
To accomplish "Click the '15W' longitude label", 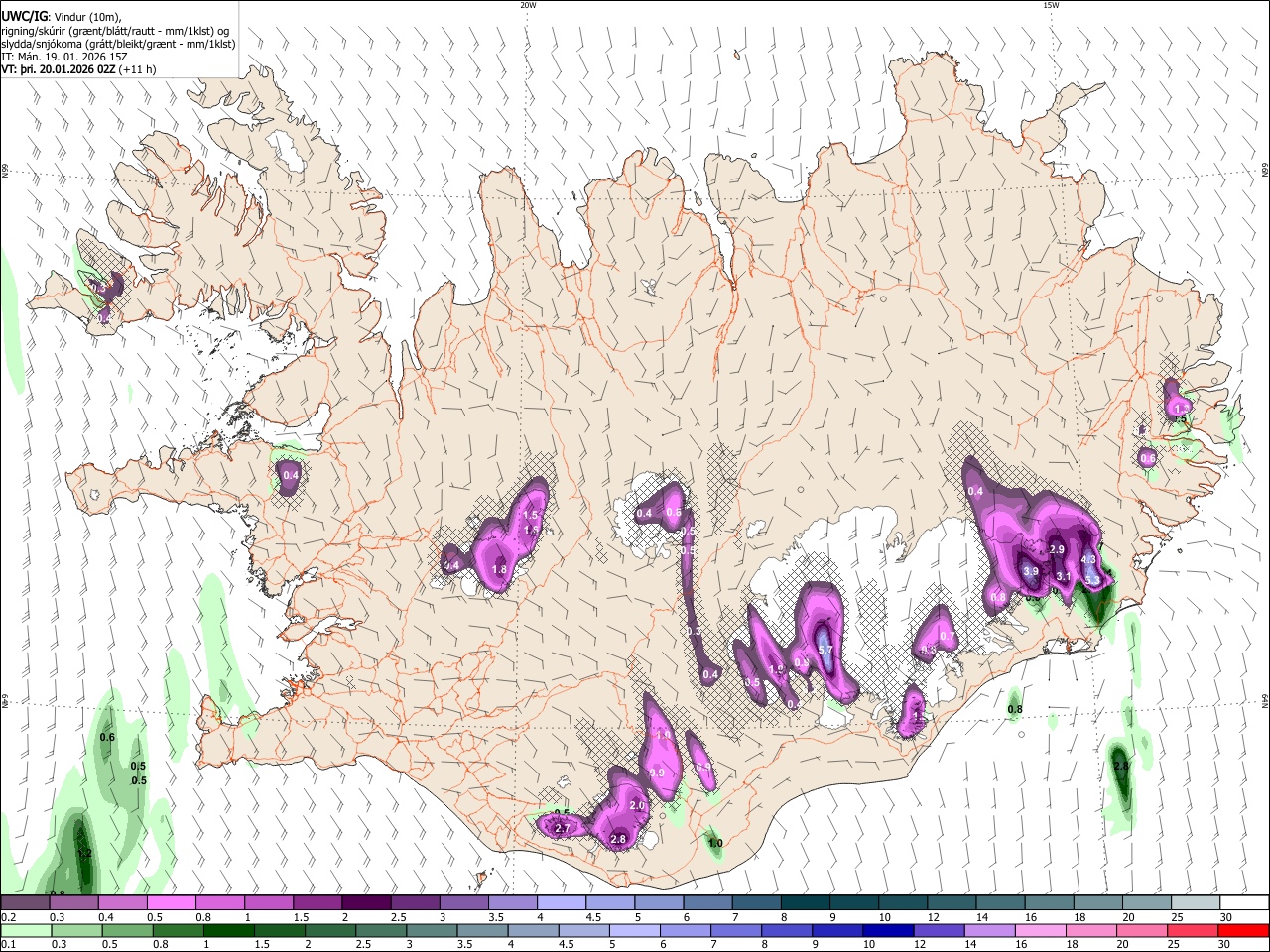I will click(x=1051, y=5).
